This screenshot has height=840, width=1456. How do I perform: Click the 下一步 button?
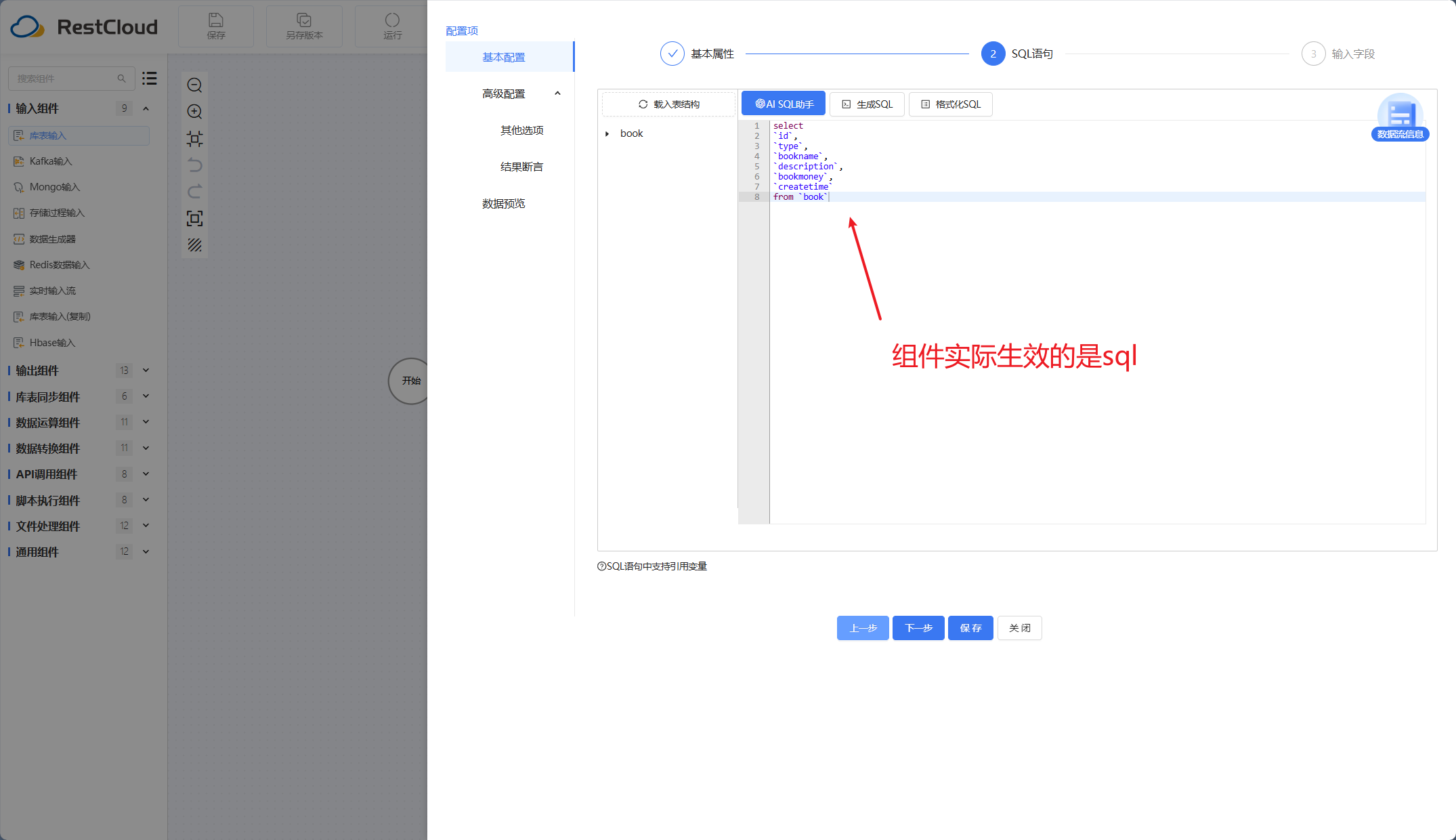pyautogui.click(x=918, y=628)
